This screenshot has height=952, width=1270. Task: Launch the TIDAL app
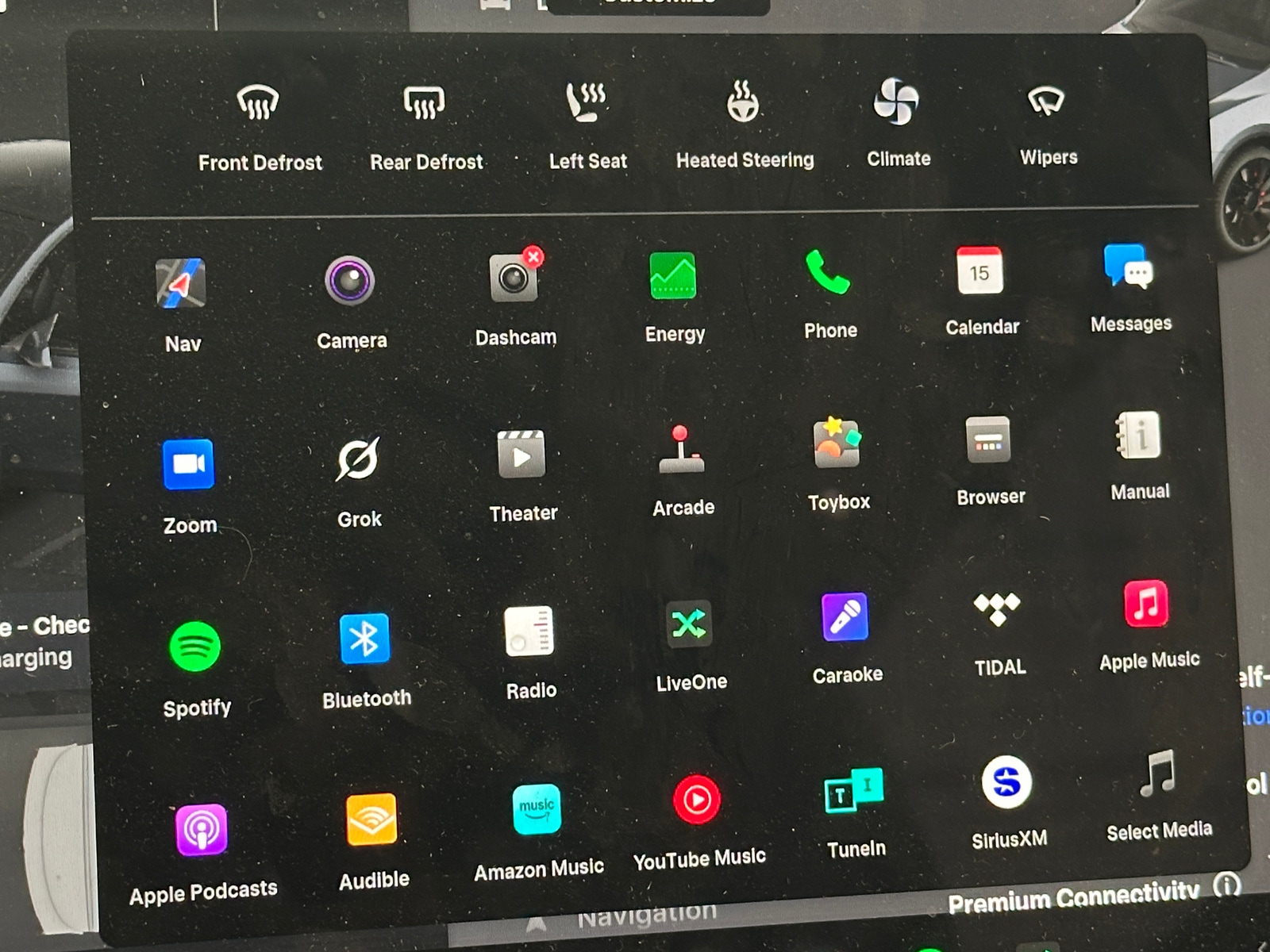pyautogui.click(x=997, y=609)
